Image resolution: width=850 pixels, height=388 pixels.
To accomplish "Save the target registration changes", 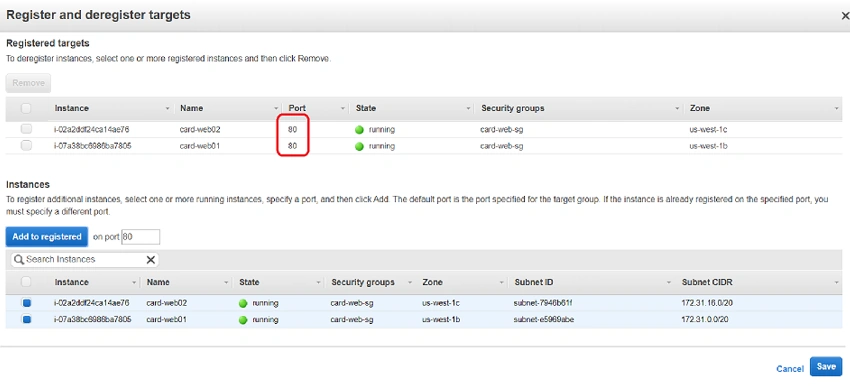I will point(826,367).
